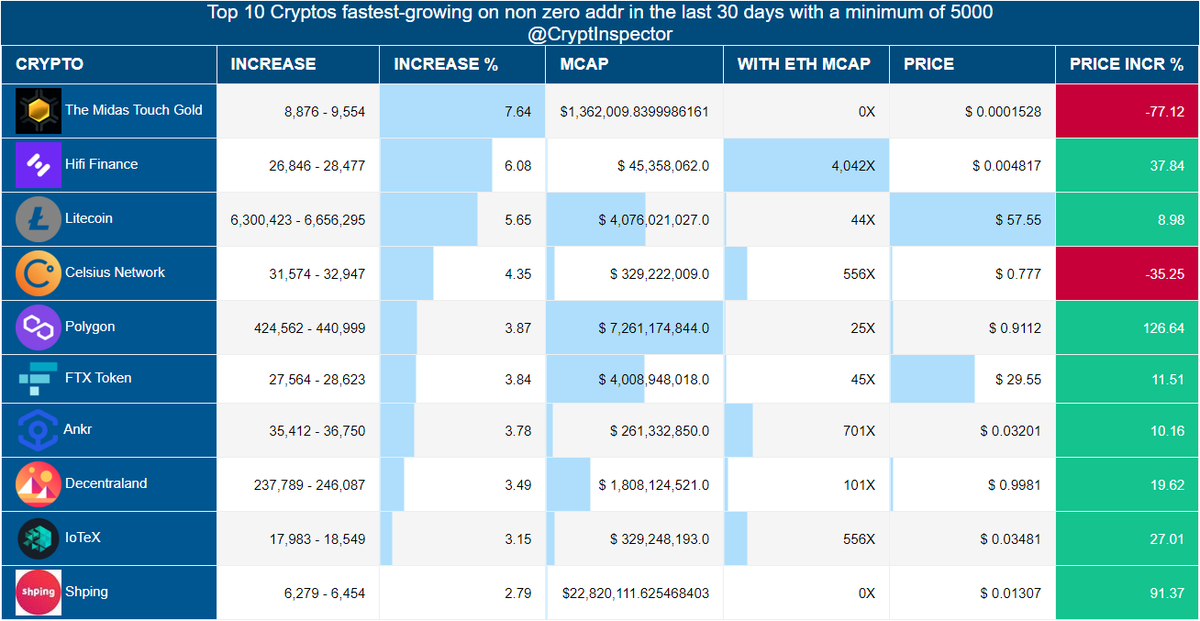The width and height of the screenshot is (1200, 621).
Task: Click the FTX Token logo icon
Action: point(39,379)
